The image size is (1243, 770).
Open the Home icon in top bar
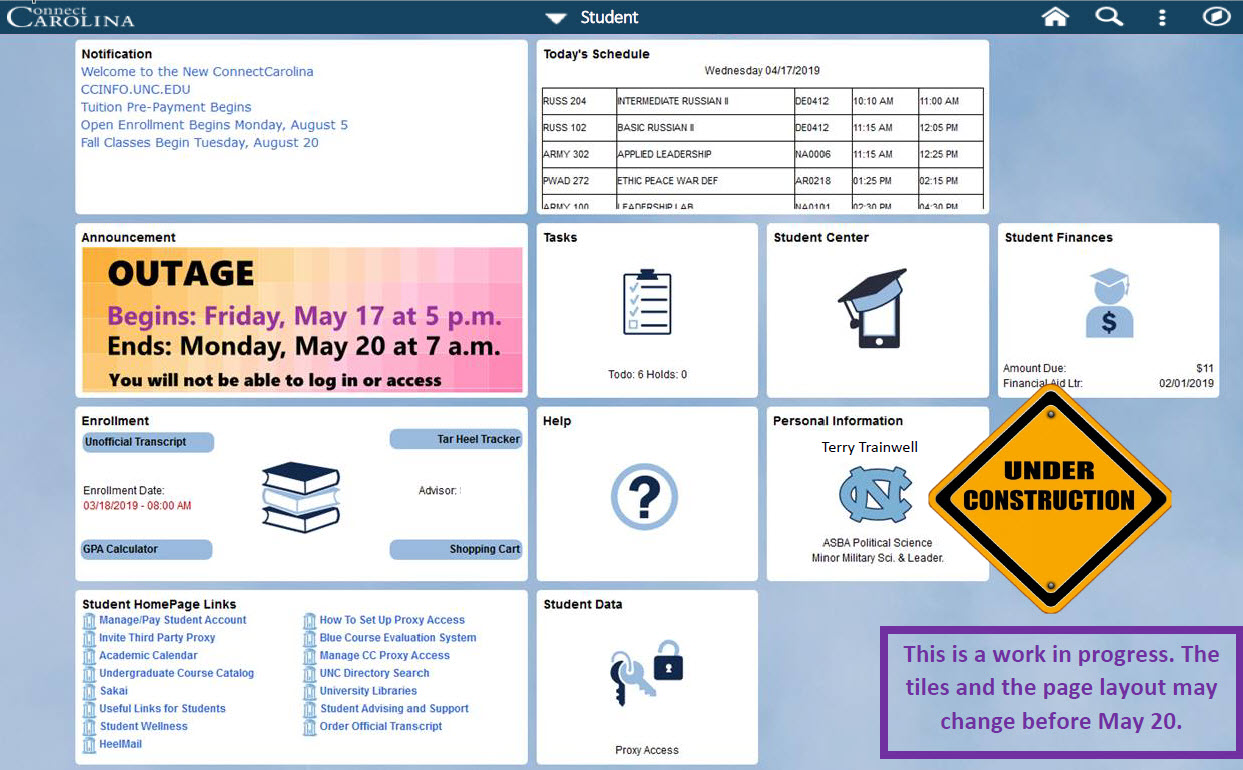[1055, 17]
